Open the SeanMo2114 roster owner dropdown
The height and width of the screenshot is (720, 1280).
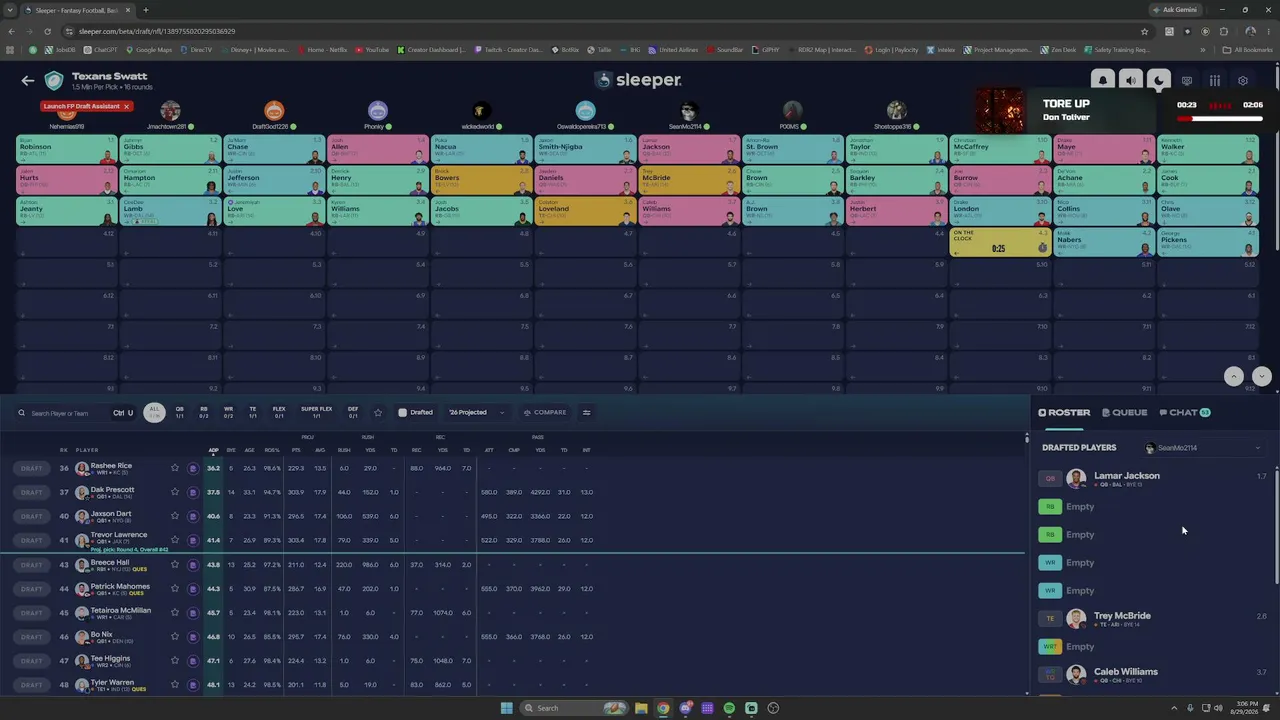(x=1203, y=448)
